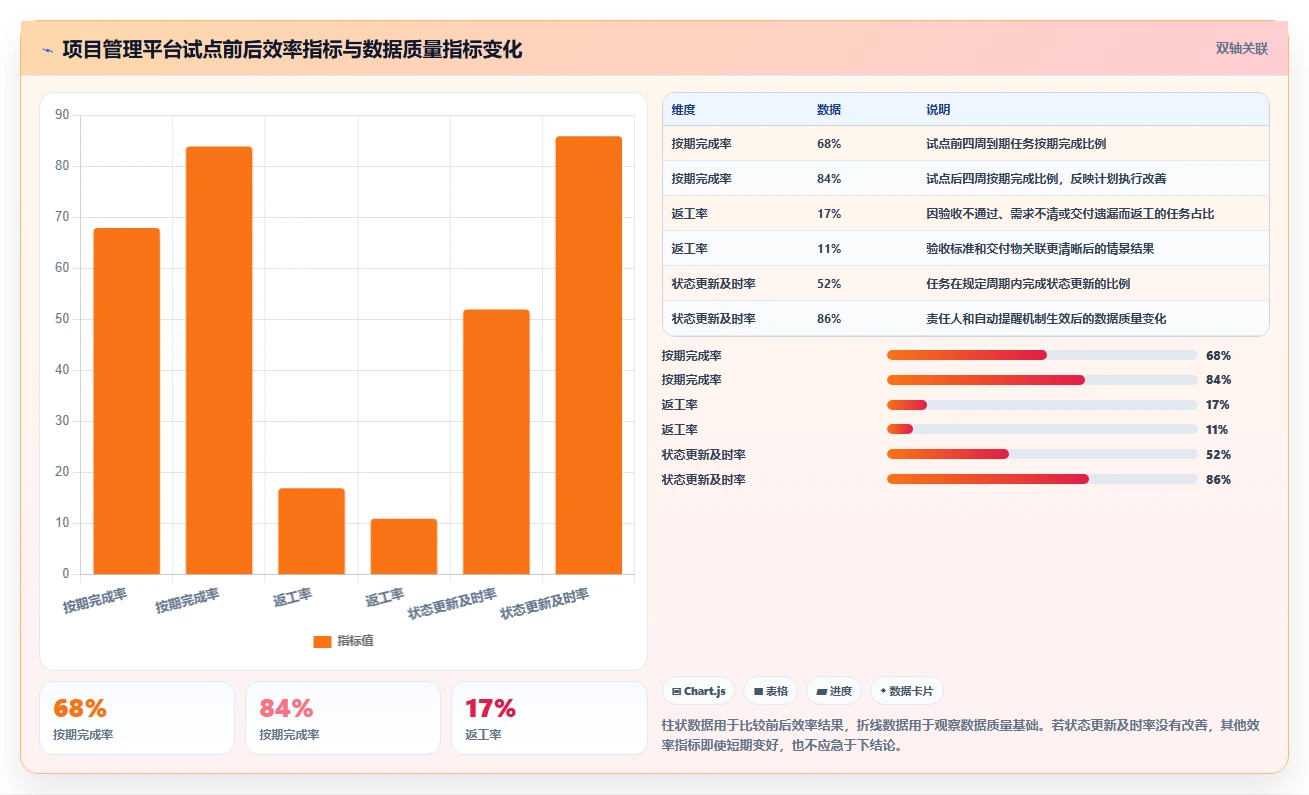Open the 68% 按期完成率 data card
1309x795 pixels.
tap(137, 718)
